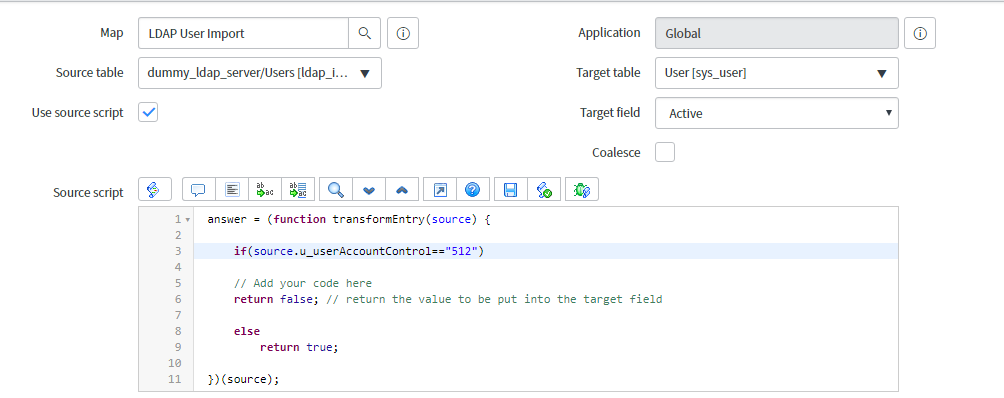Click the '// Add your code here' comment
Viewport: 1004px width, 398px height.
302,283
